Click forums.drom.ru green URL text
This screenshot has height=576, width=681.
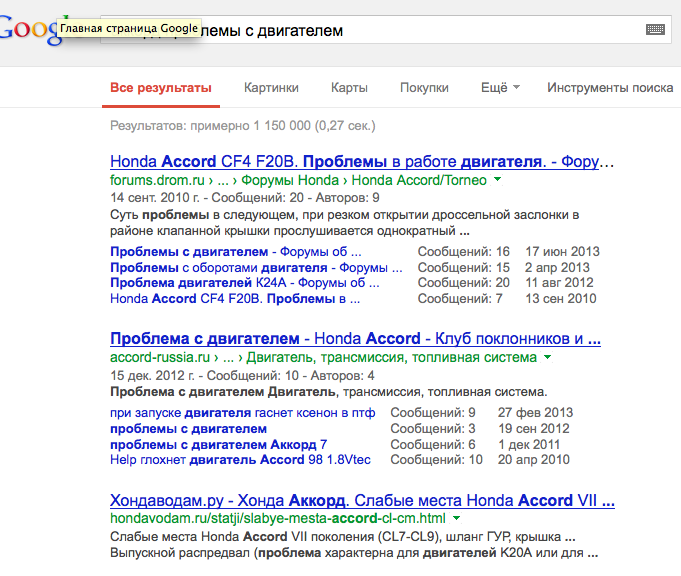coord(157,180)
